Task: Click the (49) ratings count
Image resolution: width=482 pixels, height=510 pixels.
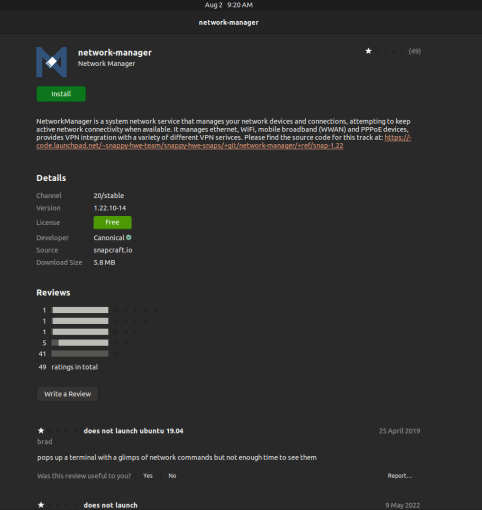Action: coord(415,51)
